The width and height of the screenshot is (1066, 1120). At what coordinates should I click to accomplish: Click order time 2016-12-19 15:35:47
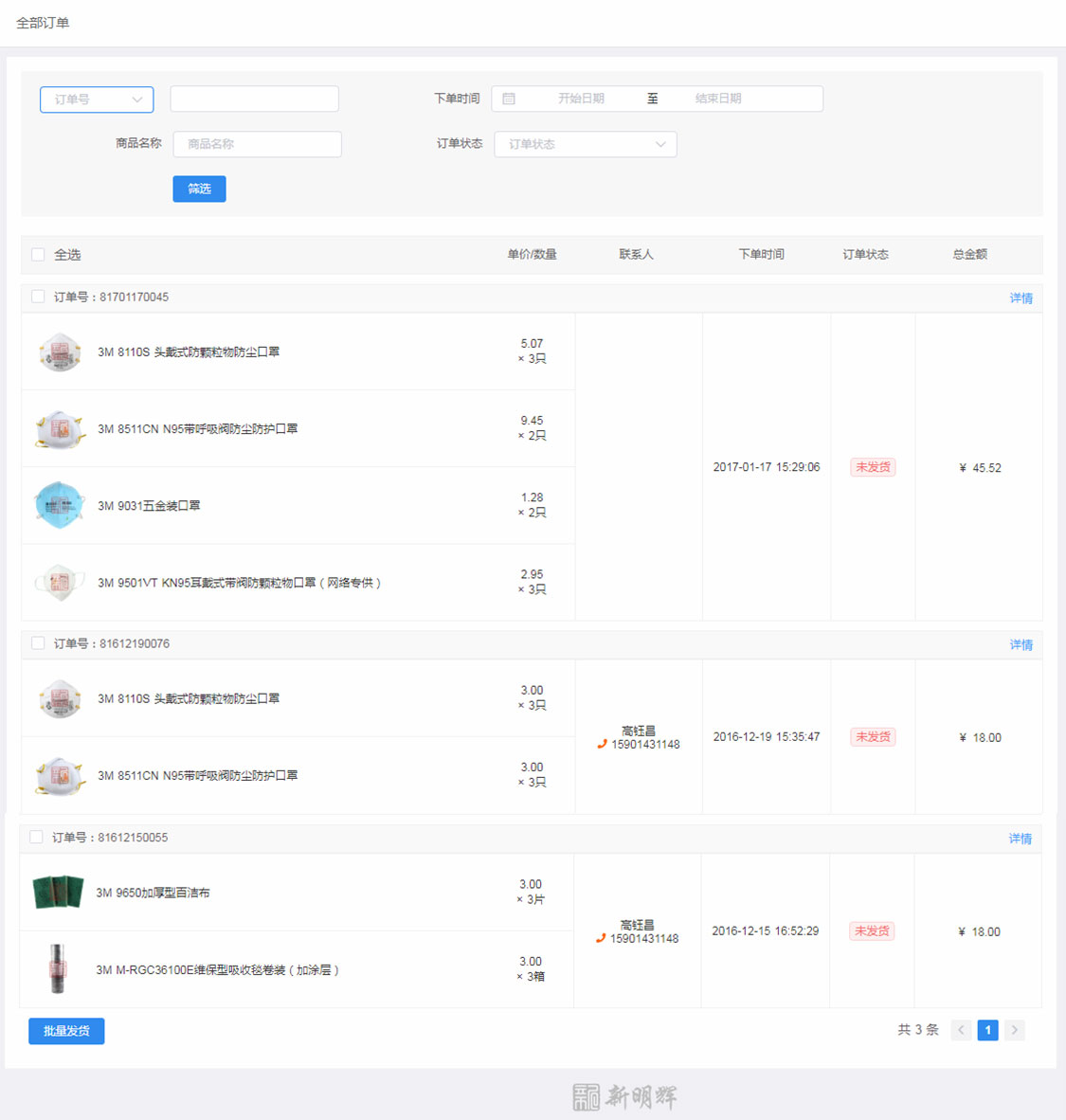[767, 736]
